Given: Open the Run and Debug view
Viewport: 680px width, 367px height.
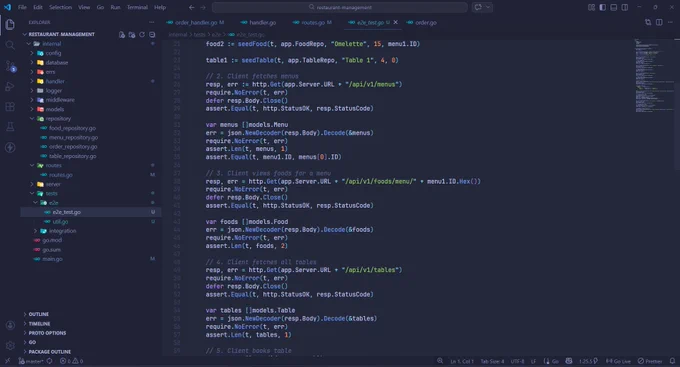Looking at the screenshot, I should [10, 86].
